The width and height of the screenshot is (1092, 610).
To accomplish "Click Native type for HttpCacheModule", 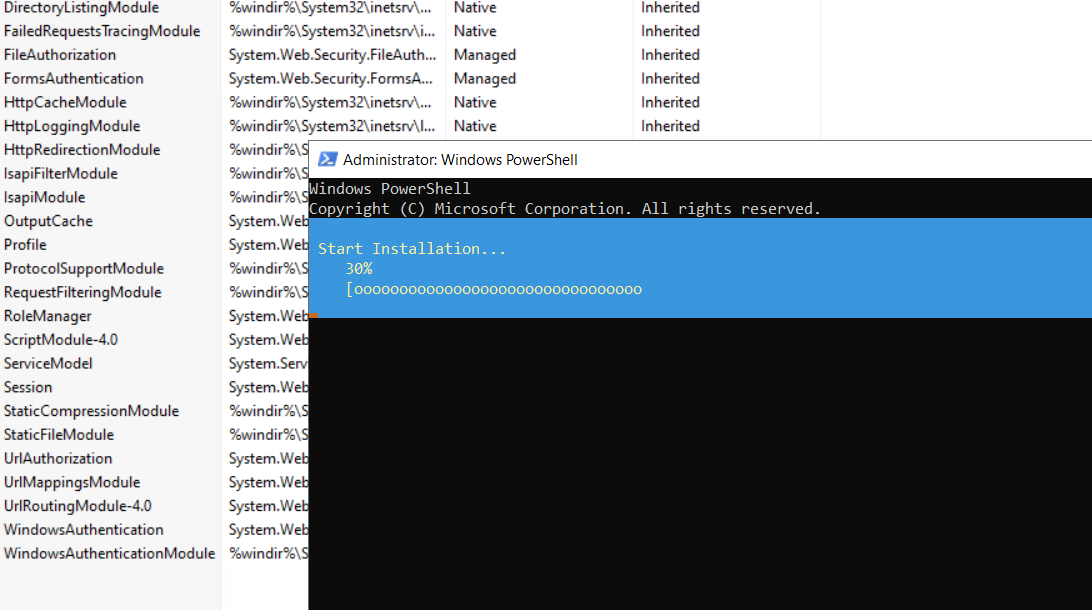I will coord(475,102).
